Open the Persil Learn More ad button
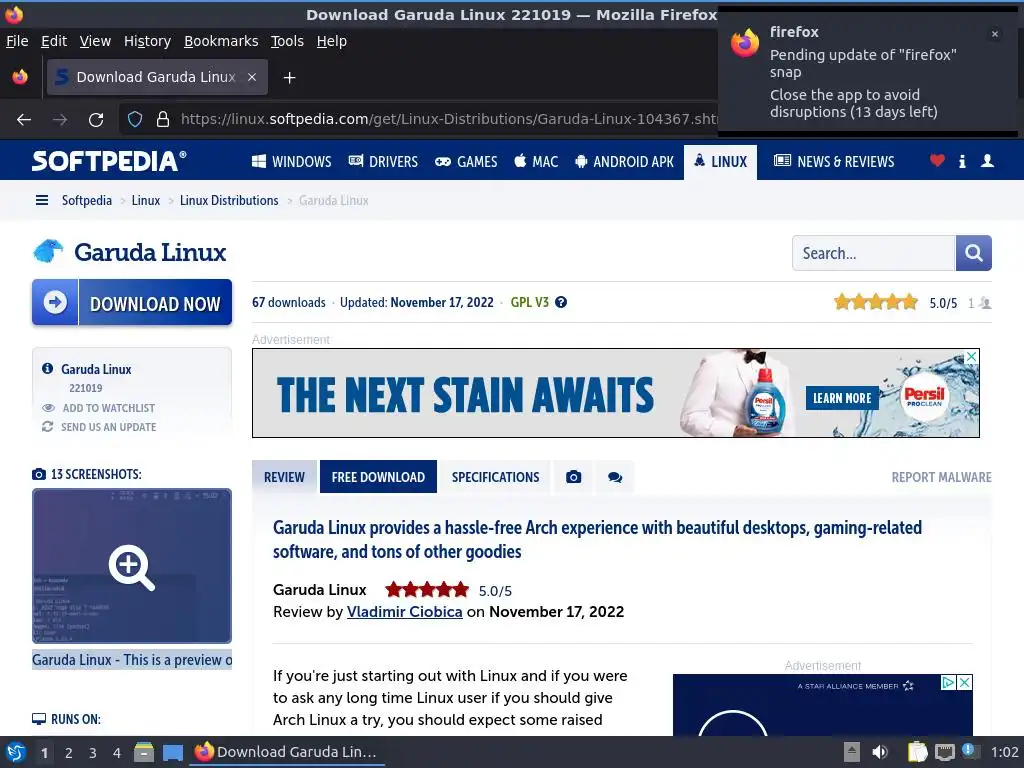1024x768 pixels. click(842, 398)
